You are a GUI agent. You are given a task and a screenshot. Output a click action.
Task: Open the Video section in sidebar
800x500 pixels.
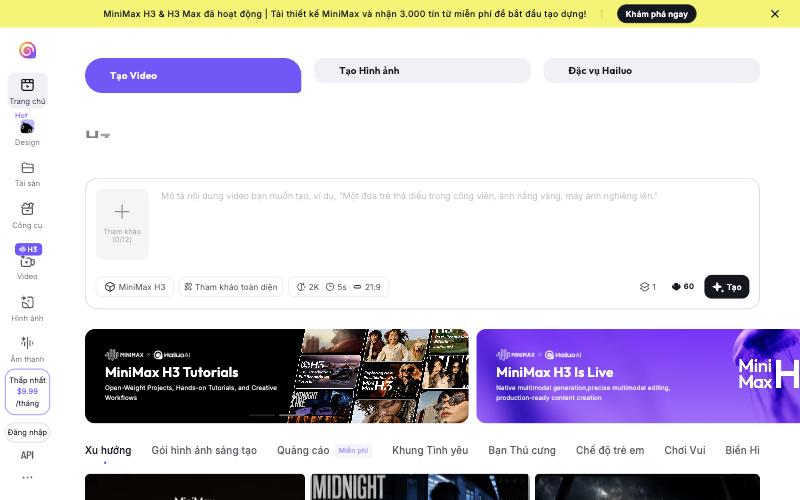(x=28, y=268)
